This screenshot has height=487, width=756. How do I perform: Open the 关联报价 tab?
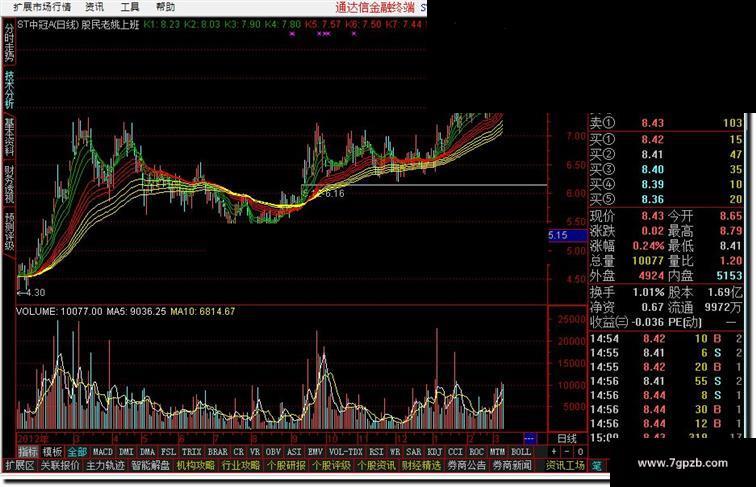(x=60, y=465)
